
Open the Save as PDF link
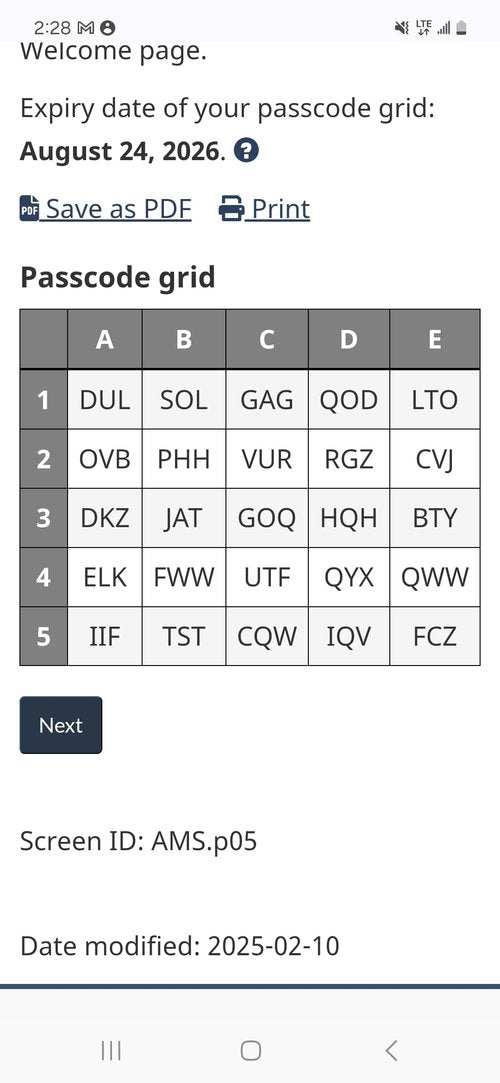point(106,209)
